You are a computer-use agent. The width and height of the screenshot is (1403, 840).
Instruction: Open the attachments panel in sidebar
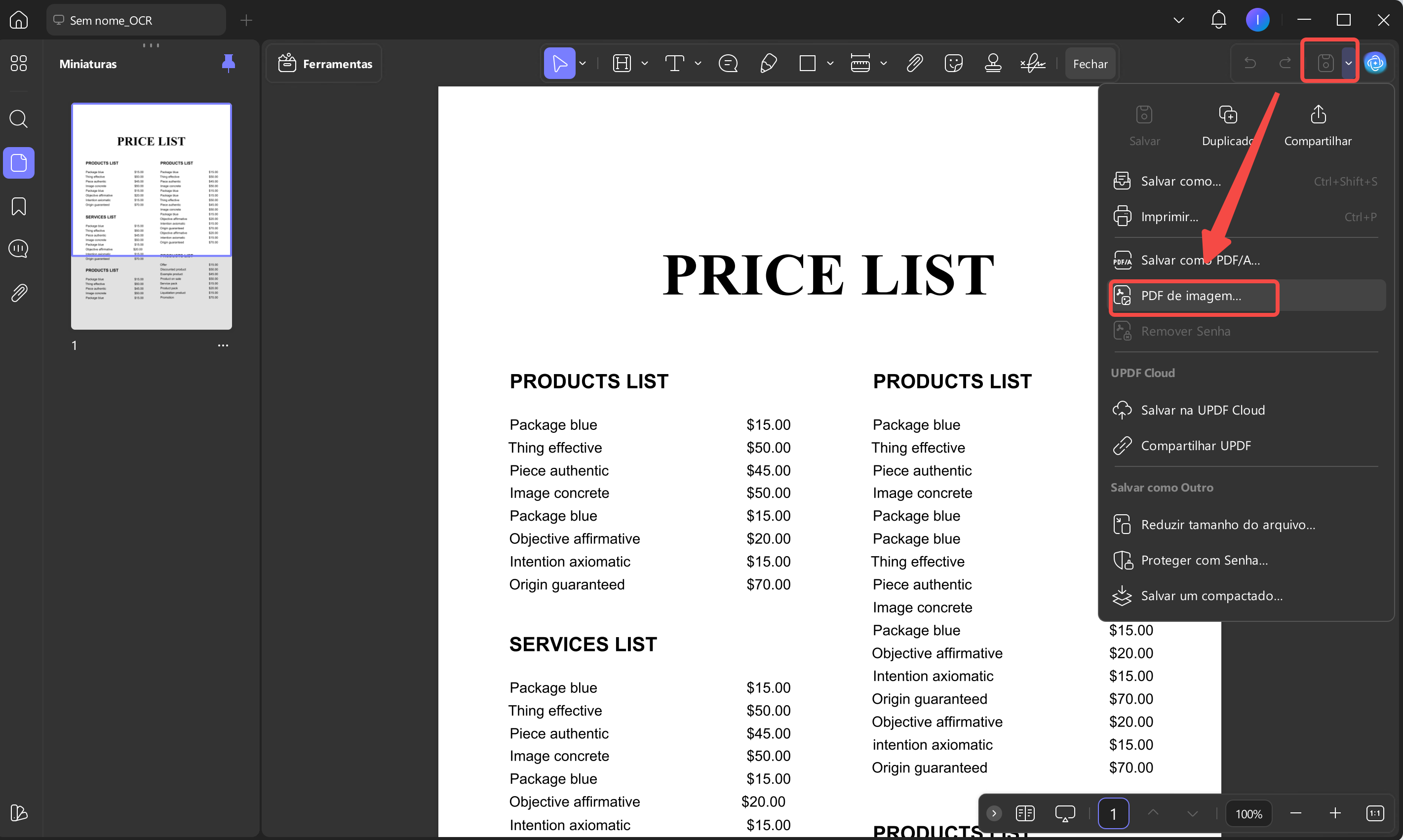(19, 293)
